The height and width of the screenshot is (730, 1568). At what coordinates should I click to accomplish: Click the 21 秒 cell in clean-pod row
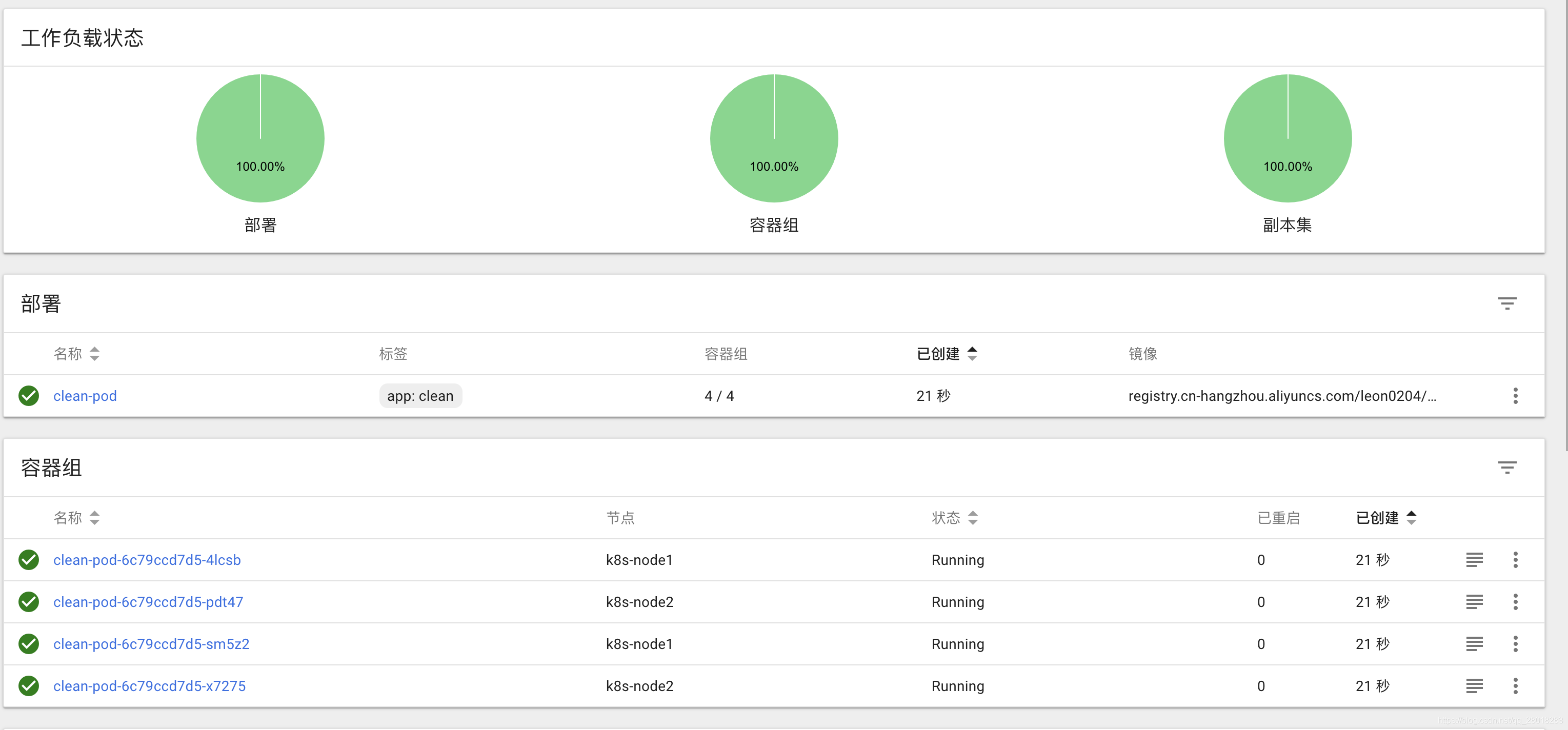pos(933,396)
